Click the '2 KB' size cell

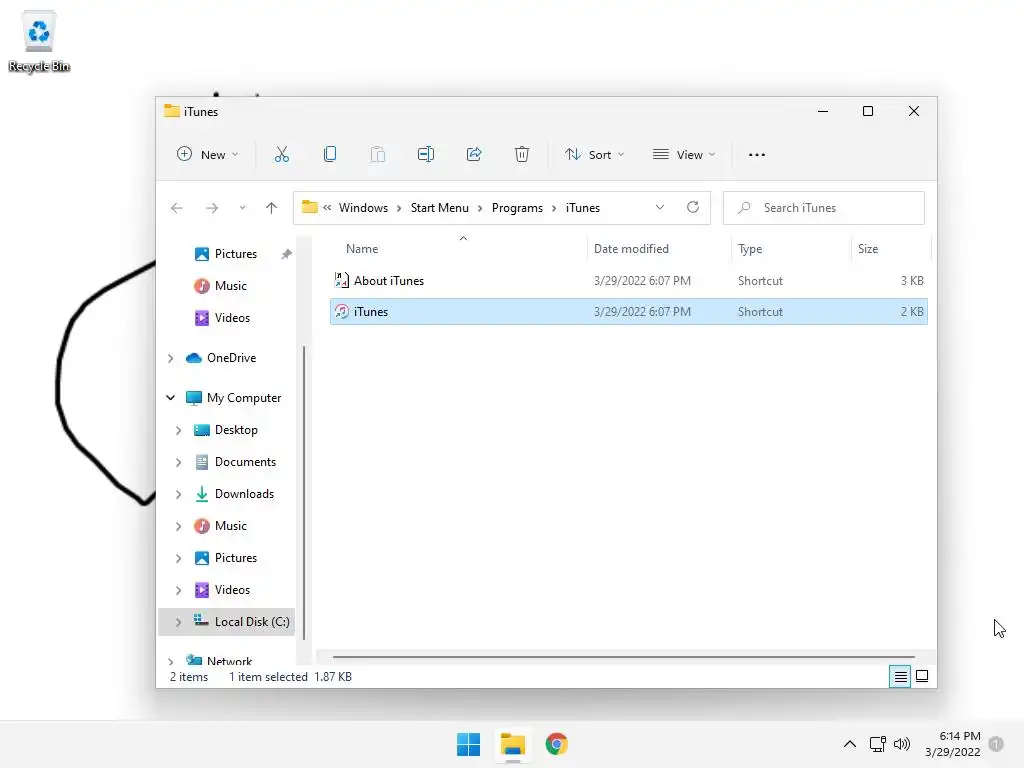(912, 312)
